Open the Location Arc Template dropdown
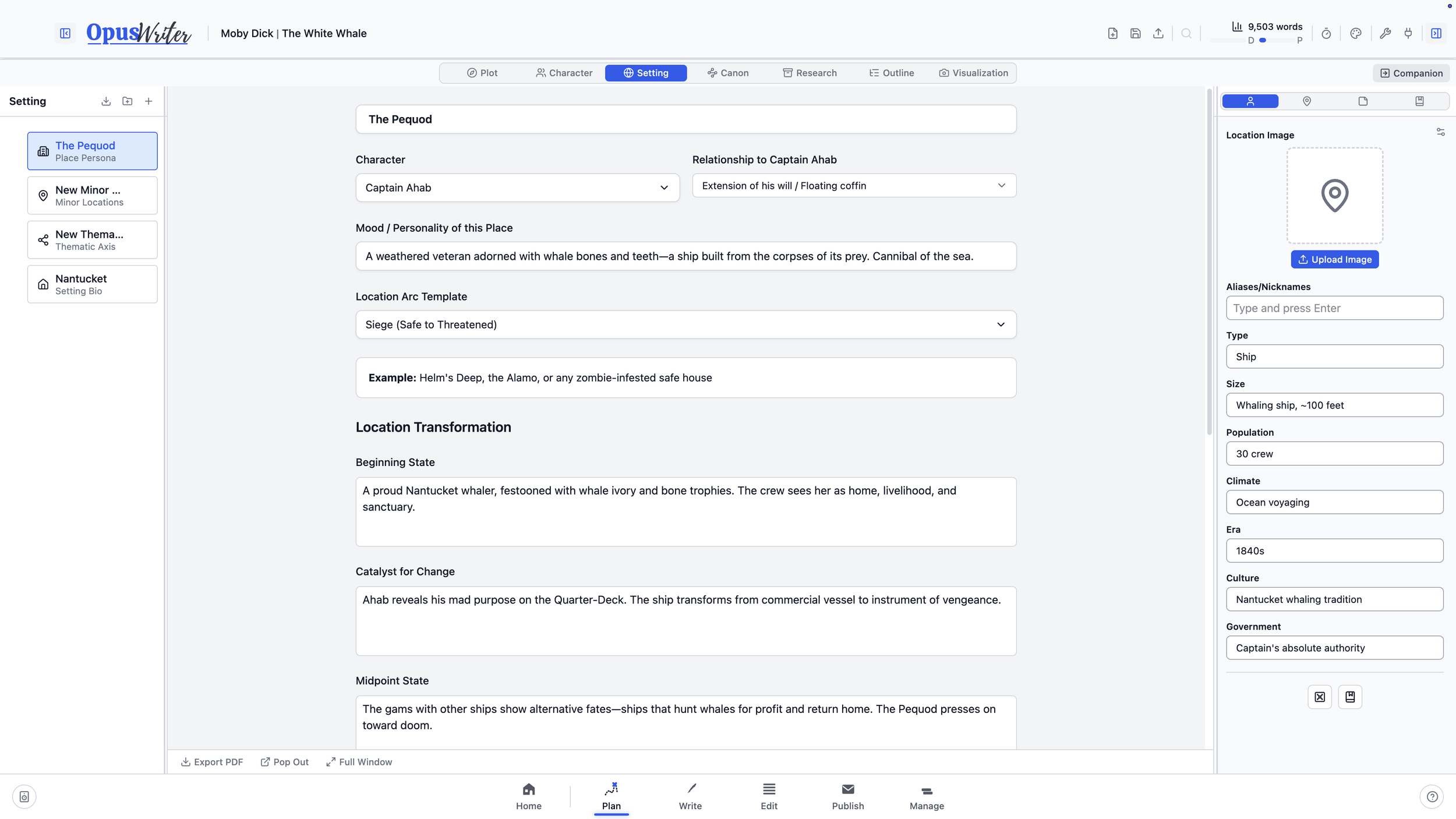 (x=686, y=324)
